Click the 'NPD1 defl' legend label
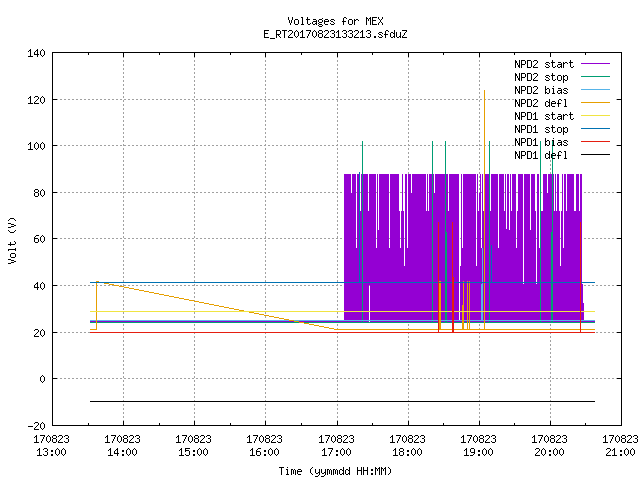This screenshot has width=640, height=480. 541,156
